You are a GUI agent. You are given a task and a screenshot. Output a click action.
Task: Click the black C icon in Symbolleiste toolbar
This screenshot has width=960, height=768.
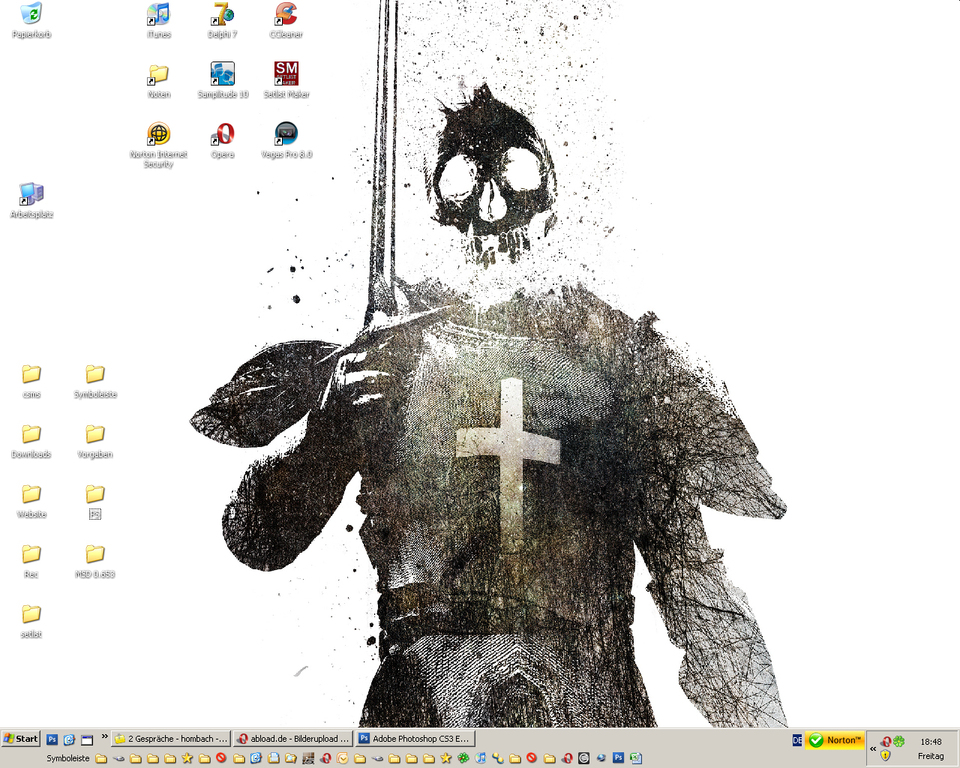583,758
